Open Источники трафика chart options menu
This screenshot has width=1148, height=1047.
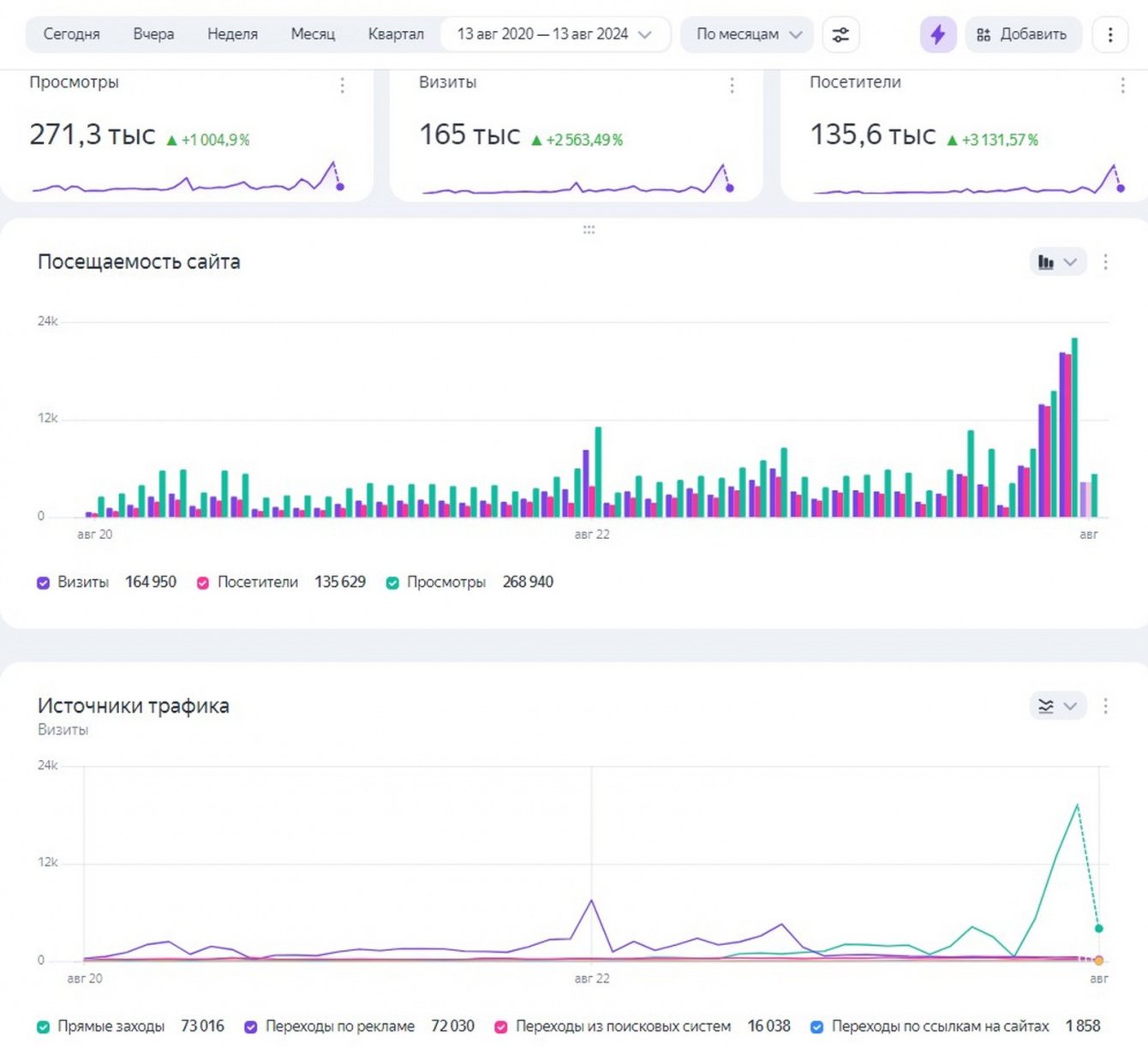1105,706
